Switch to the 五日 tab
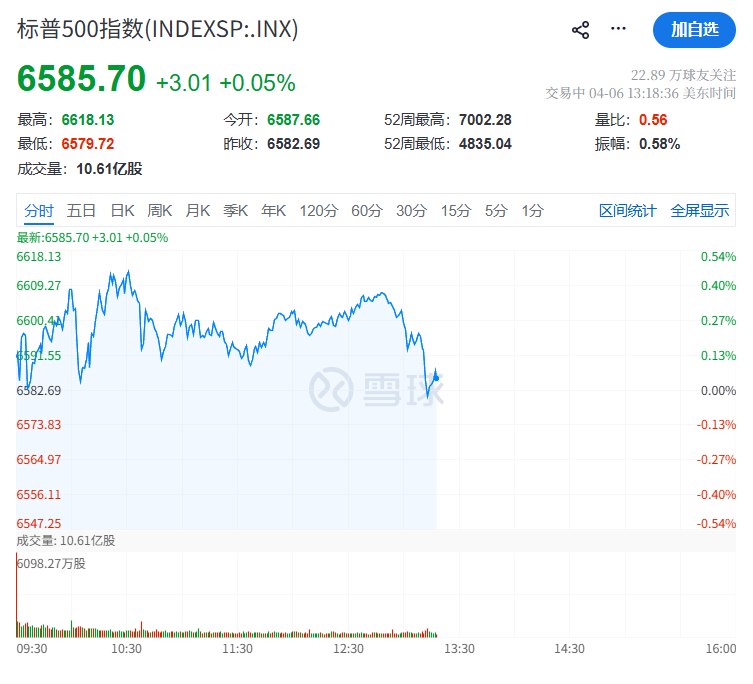 pyautogui.click(x=81, y=211)
